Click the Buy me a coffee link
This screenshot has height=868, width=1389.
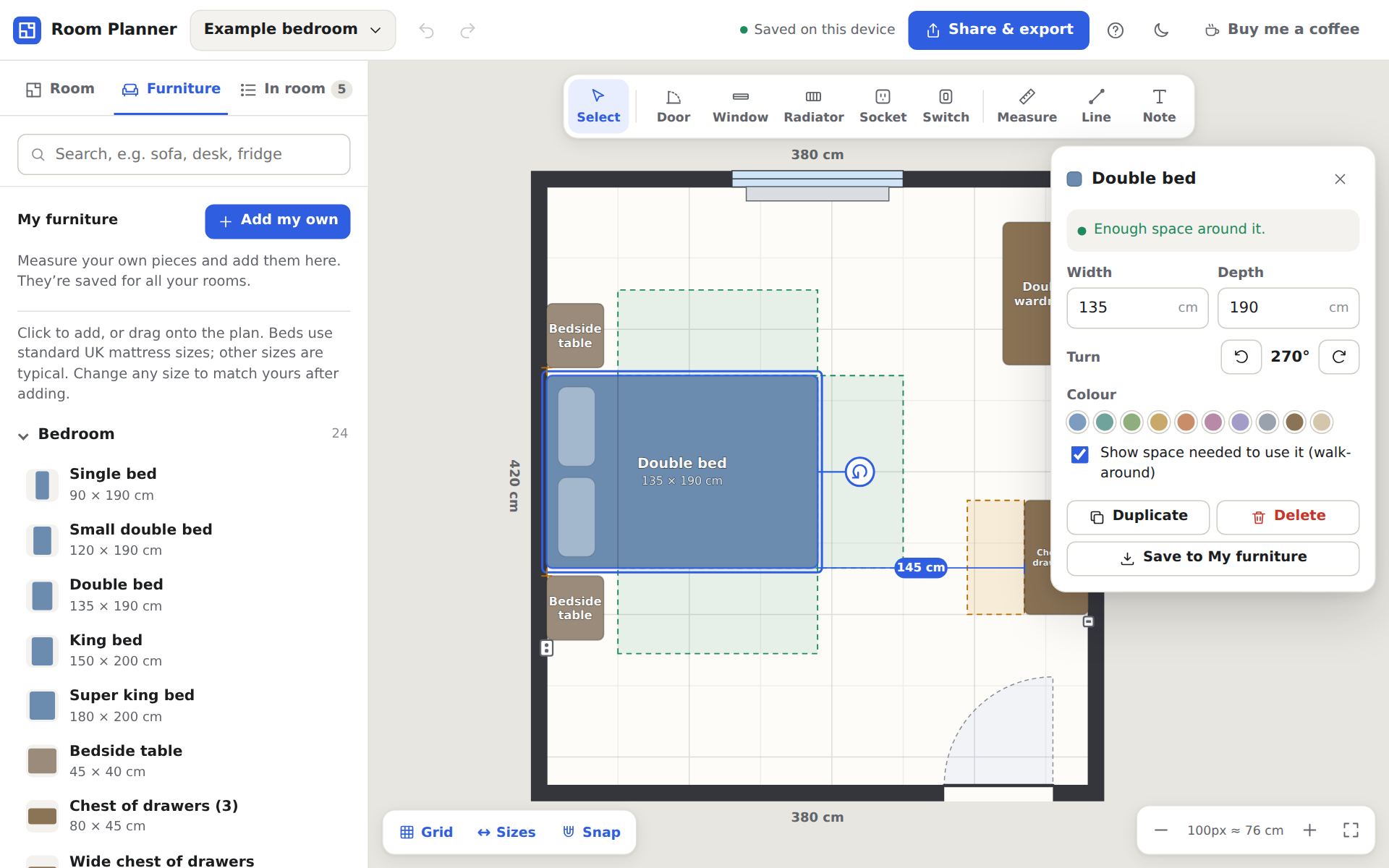1282,30
